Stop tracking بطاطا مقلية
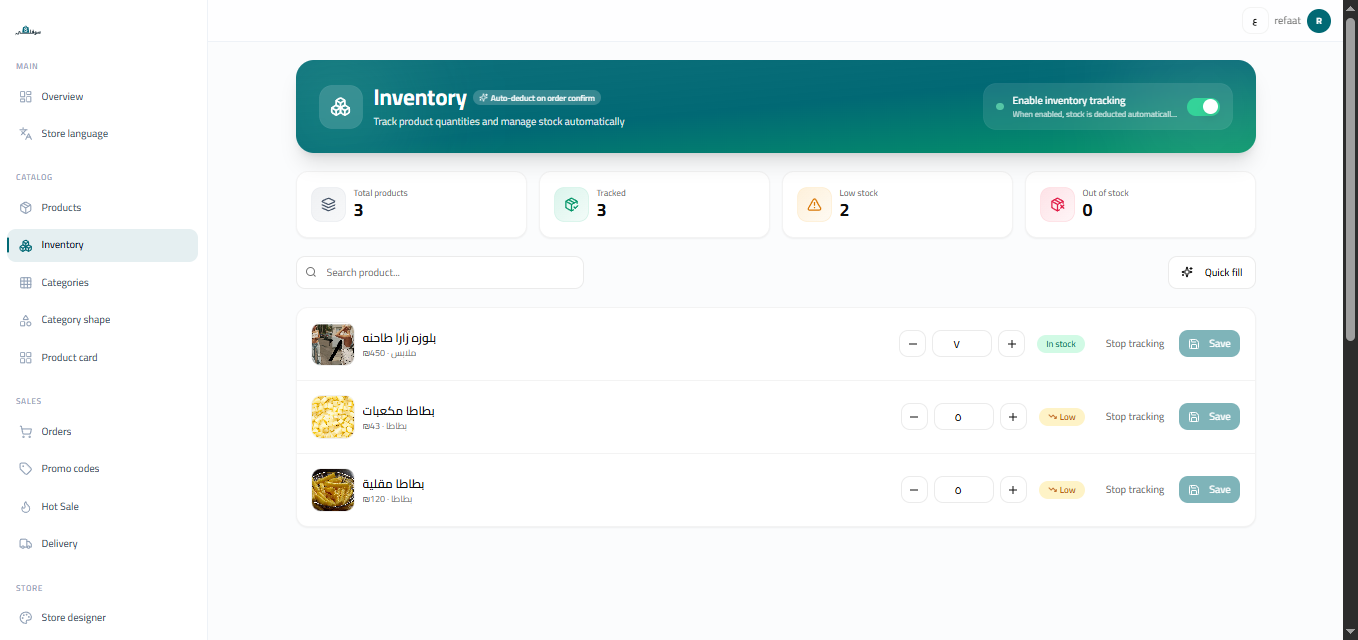 1135,490
